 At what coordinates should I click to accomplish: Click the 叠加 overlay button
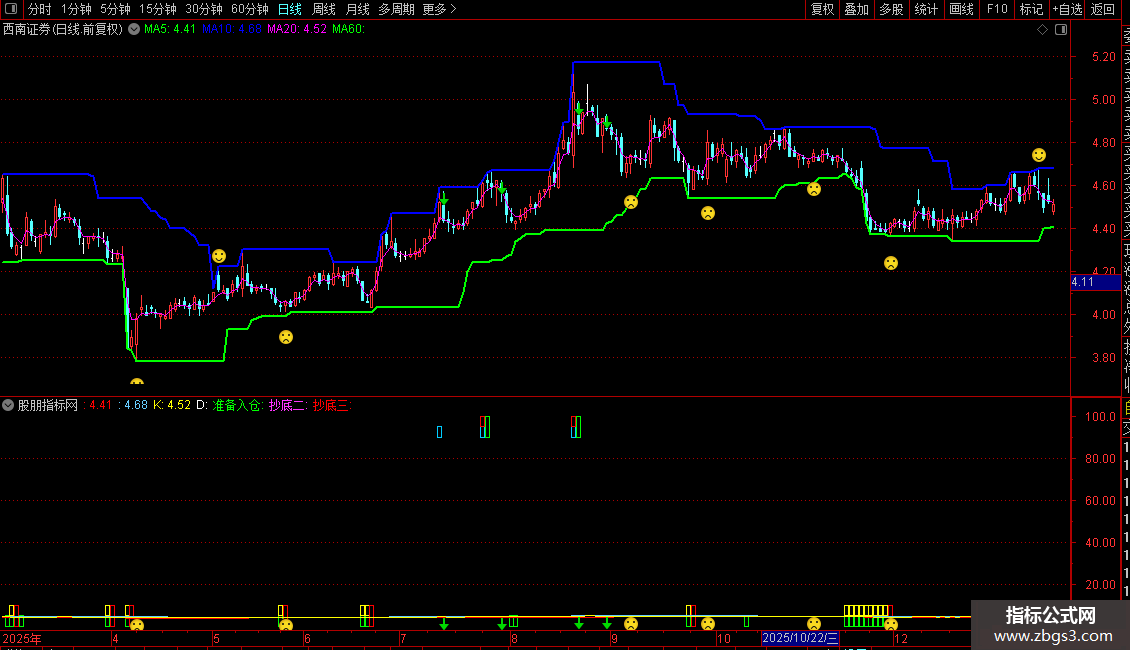(856, 9)
